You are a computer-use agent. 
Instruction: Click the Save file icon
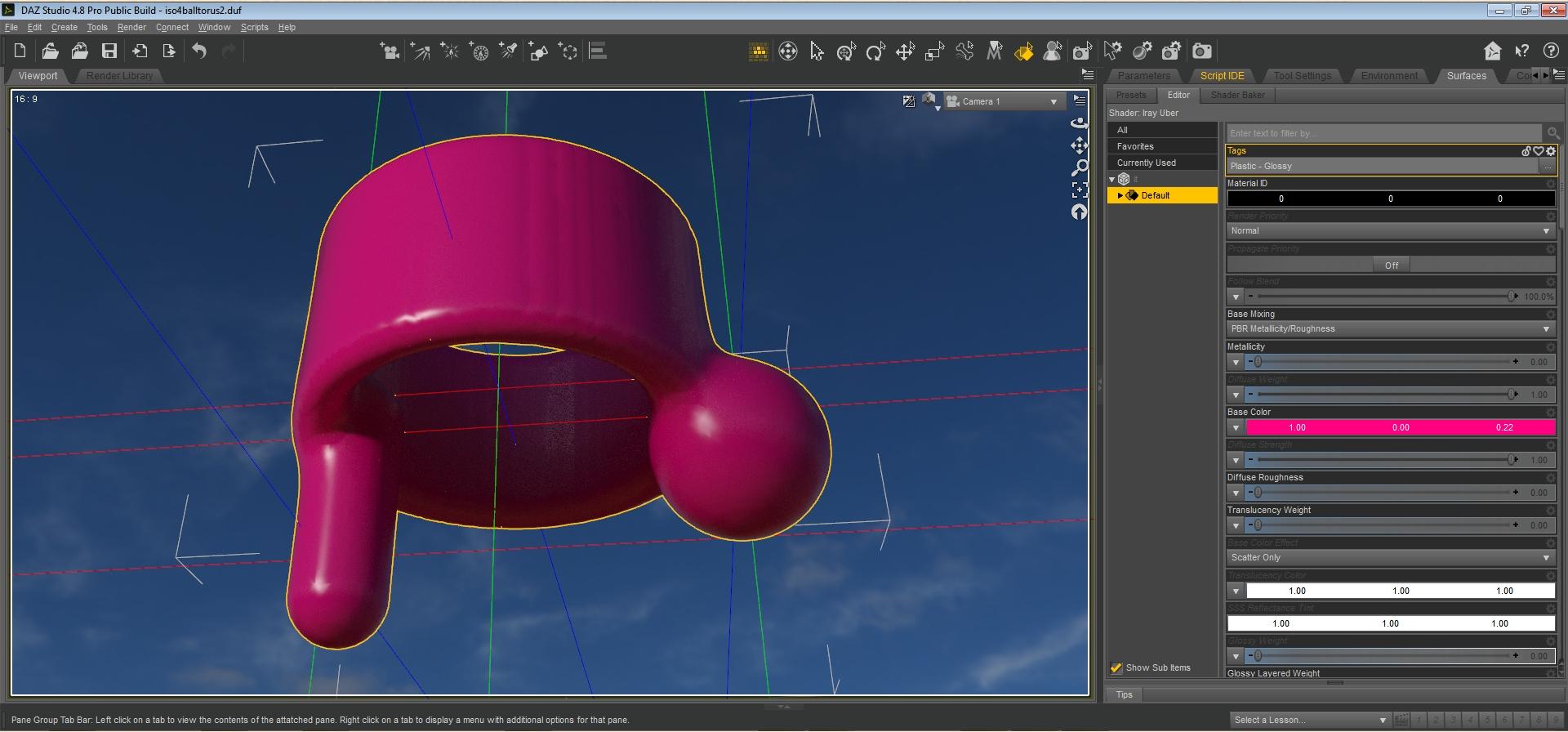pos(109,51)
